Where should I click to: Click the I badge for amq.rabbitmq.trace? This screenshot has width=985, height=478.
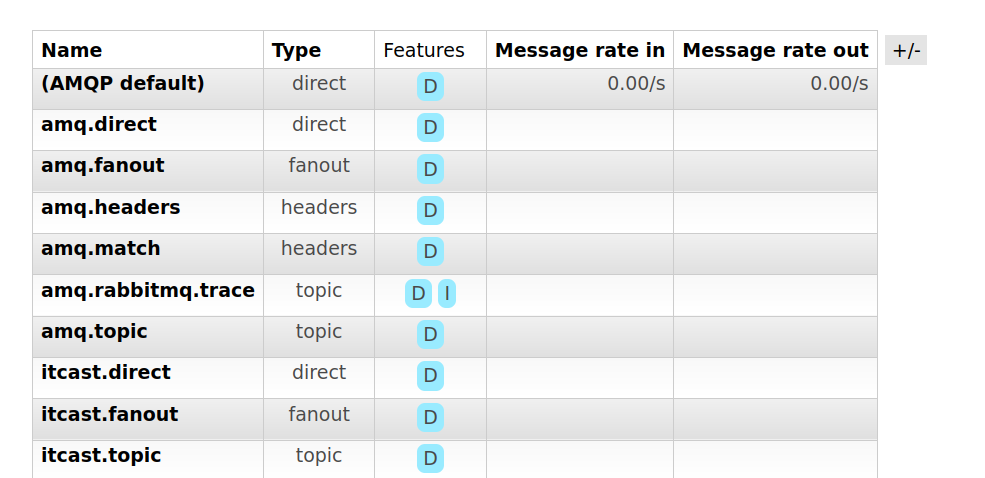(x=446, y=294)
